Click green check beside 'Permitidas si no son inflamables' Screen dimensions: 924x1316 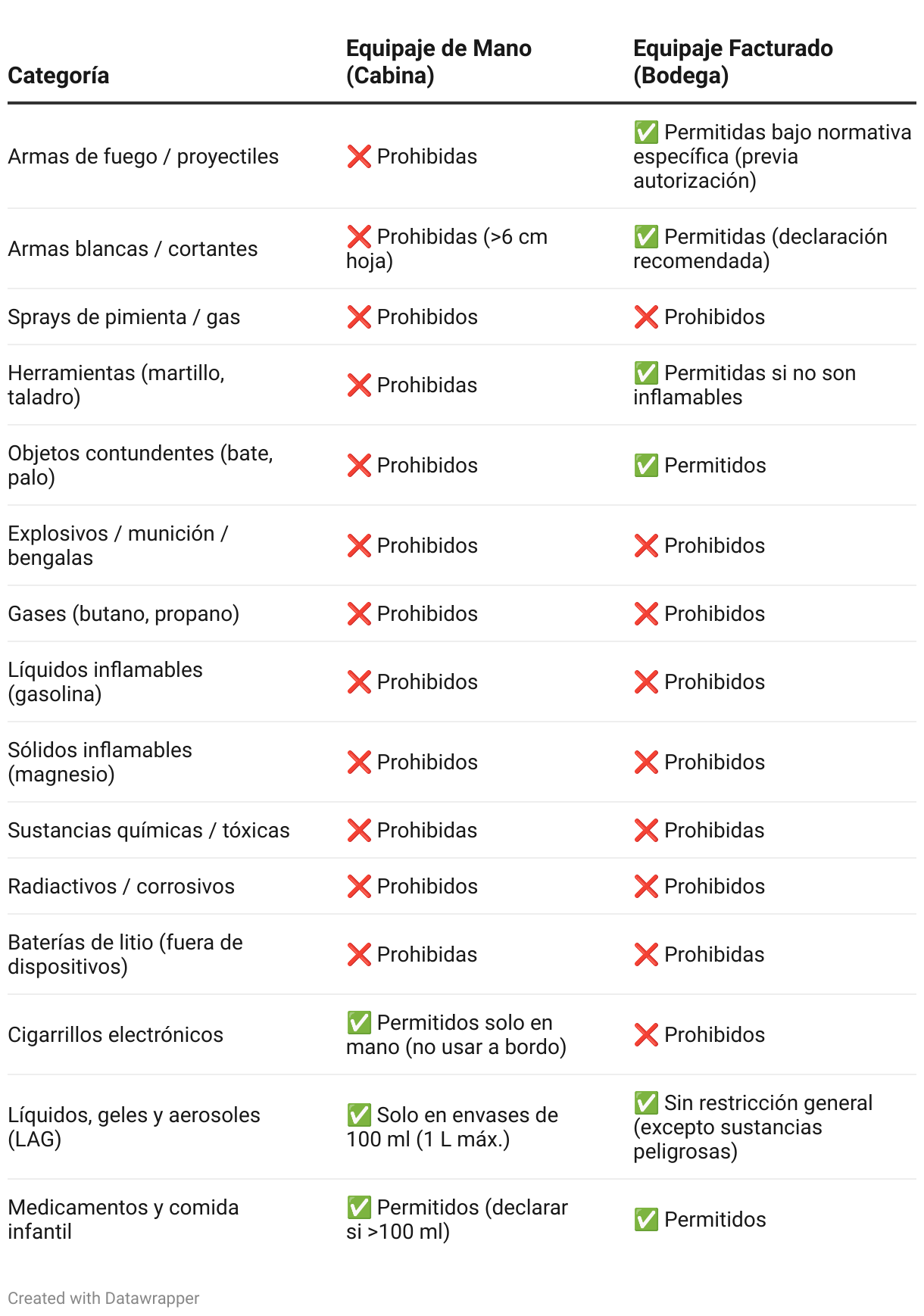pos(646,373)
